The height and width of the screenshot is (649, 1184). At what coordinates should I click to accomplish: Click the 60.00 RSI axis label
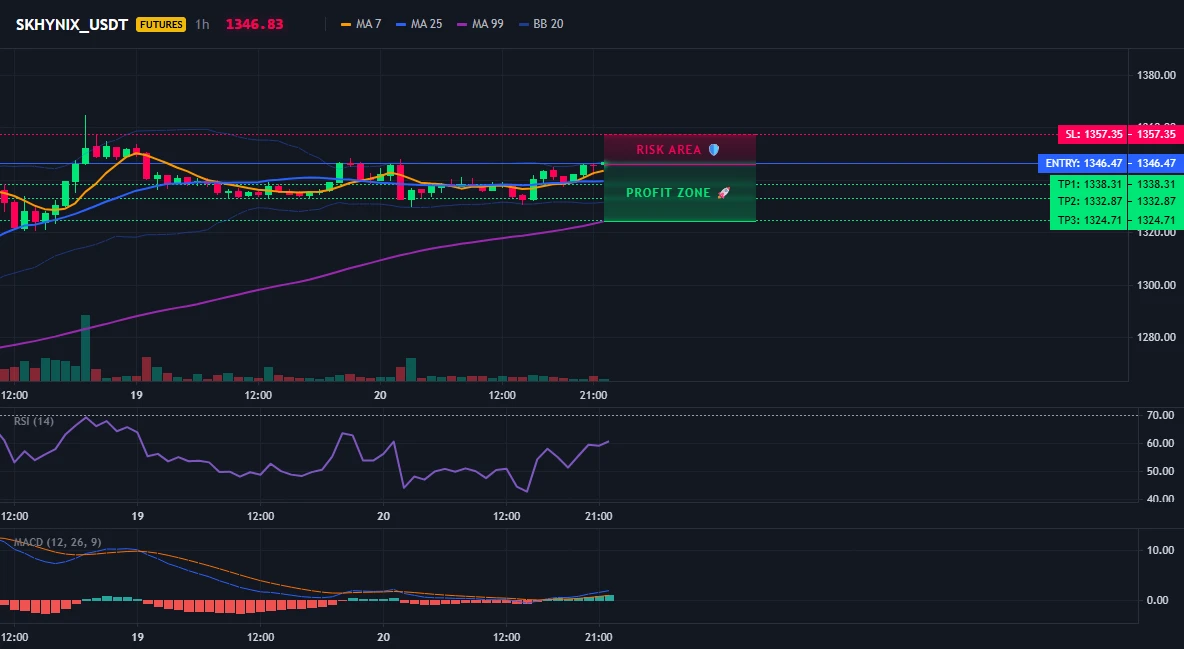click(x=1160, y=443)
